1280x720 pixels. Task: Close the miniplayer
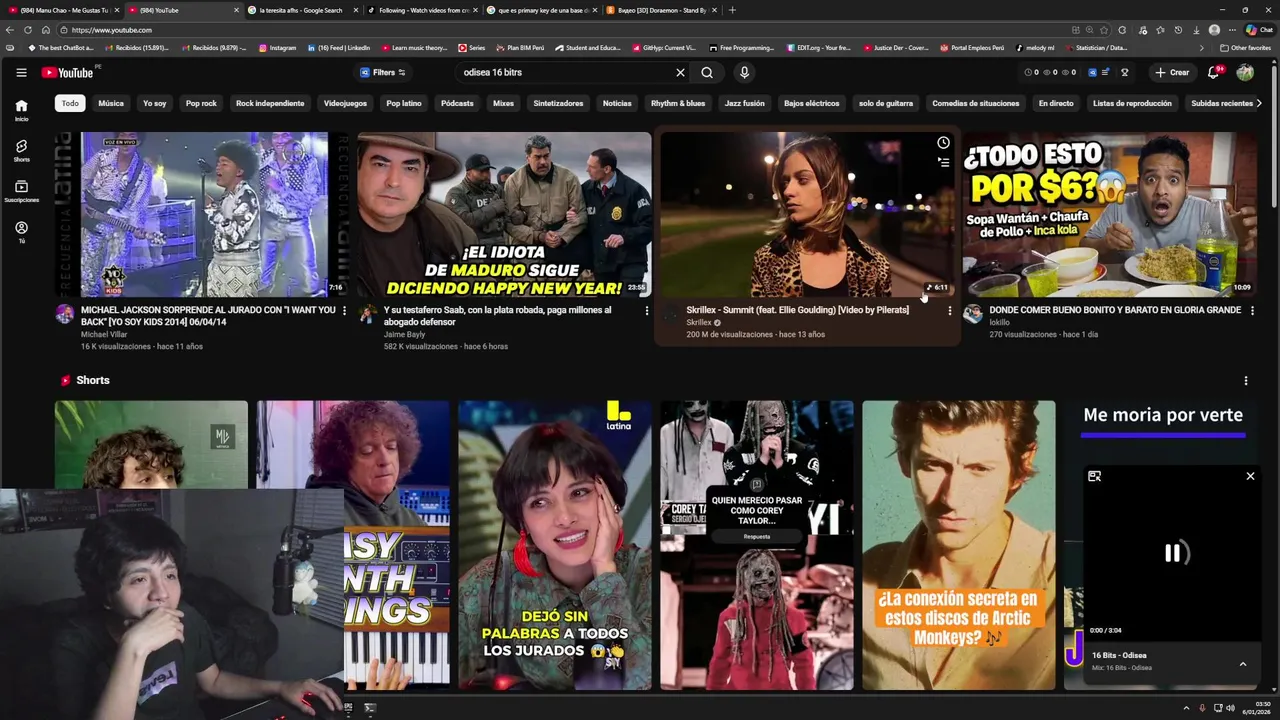pos(1250,476)
